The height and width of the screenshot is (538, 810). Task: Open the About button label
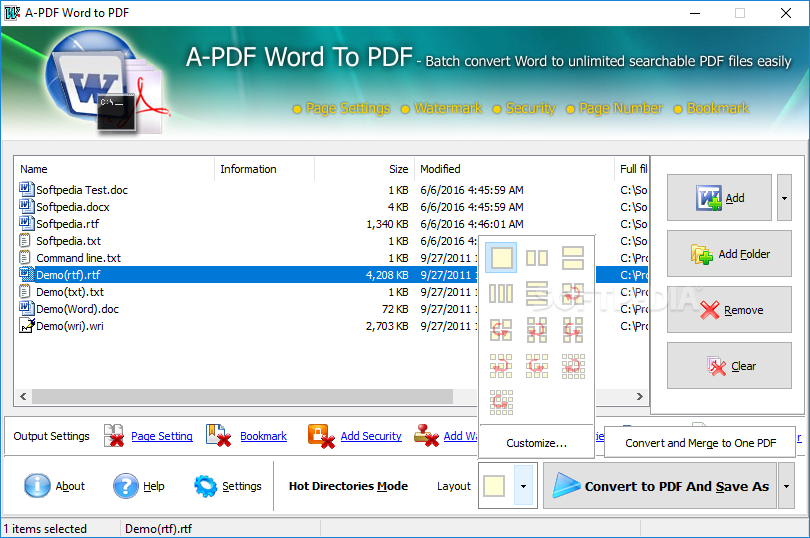click(x=70, y=486)
